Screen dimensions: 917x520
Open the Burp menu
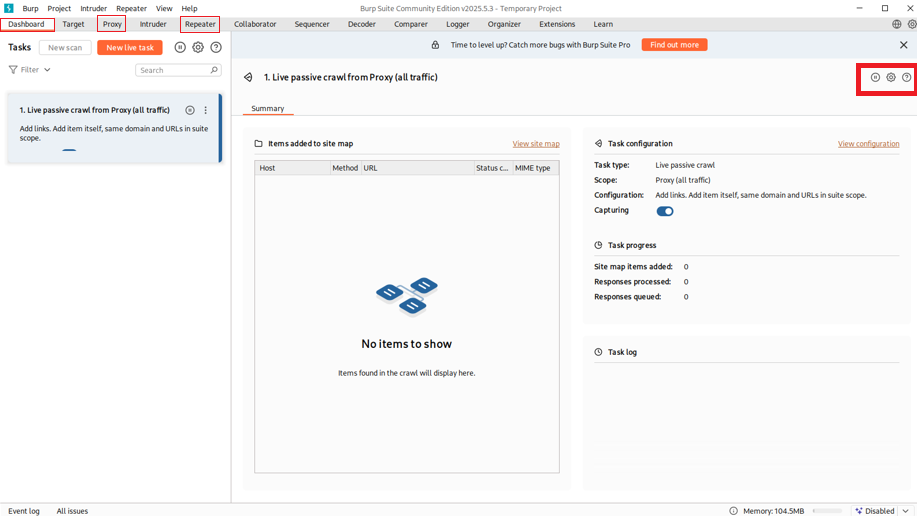[x=30, y=8]
